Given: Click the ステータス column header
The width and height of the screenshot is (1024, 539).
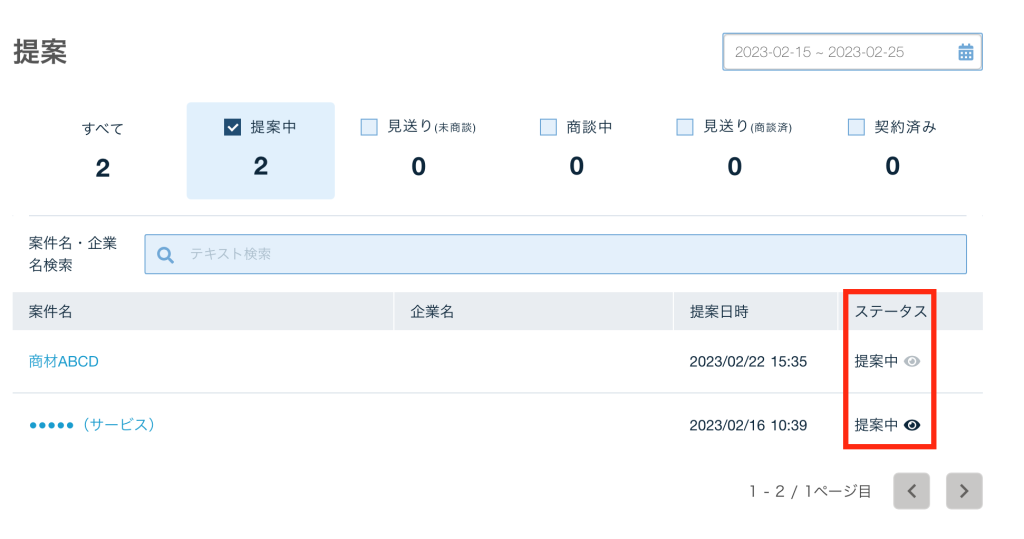Looking at the screenshot, I should pos(890,312).
